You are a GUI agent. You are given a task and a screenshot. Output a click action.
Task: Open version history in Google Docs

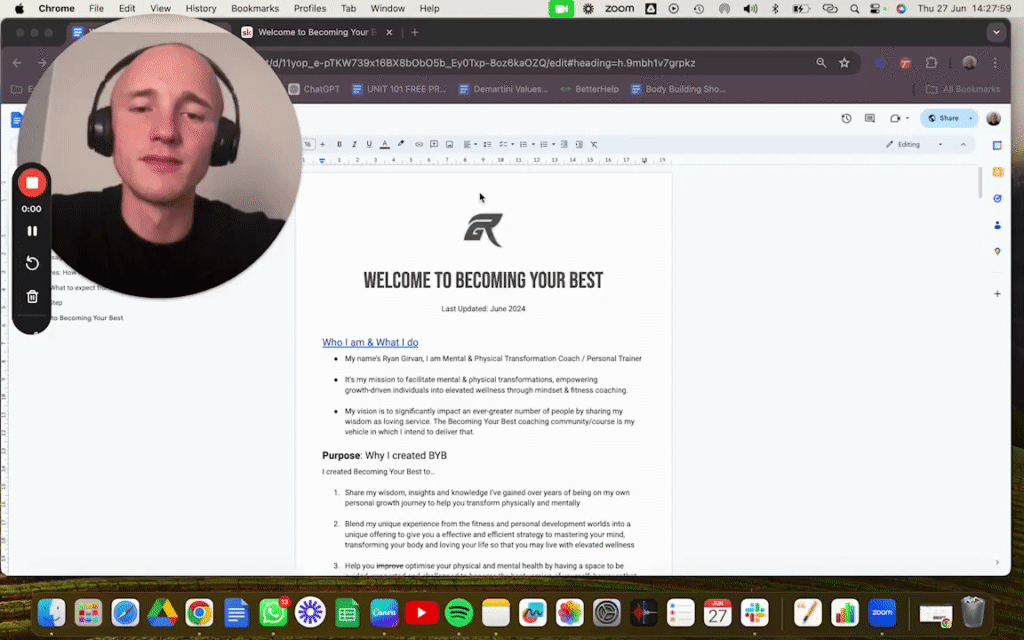tap(846, 118)
